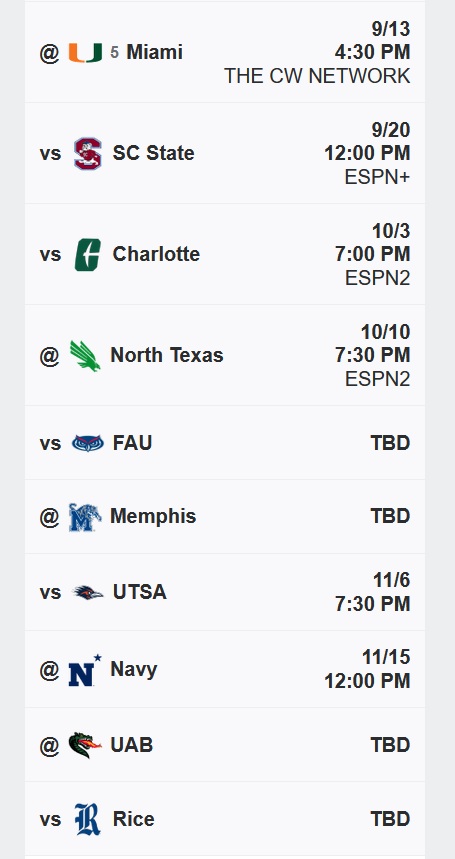Select the 10/10 7:30 PM game details
Image resolution: width=455 pixels, height=859 pixels.
pyautogui.click(x=372, y=343)
